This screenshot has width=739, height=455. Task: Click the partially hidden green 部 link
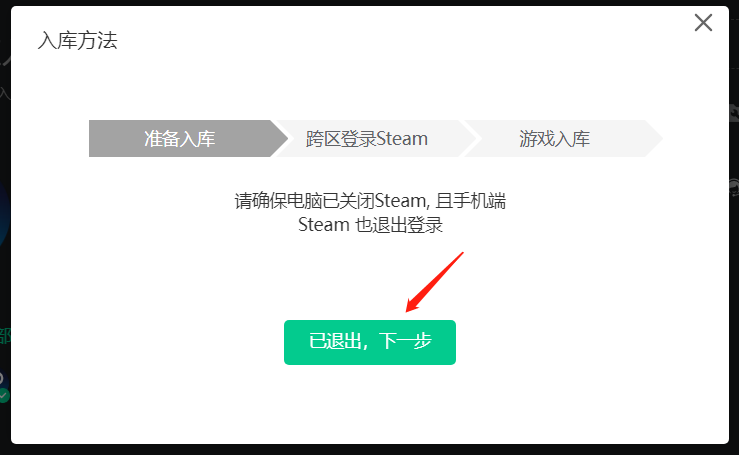[5, 336]
